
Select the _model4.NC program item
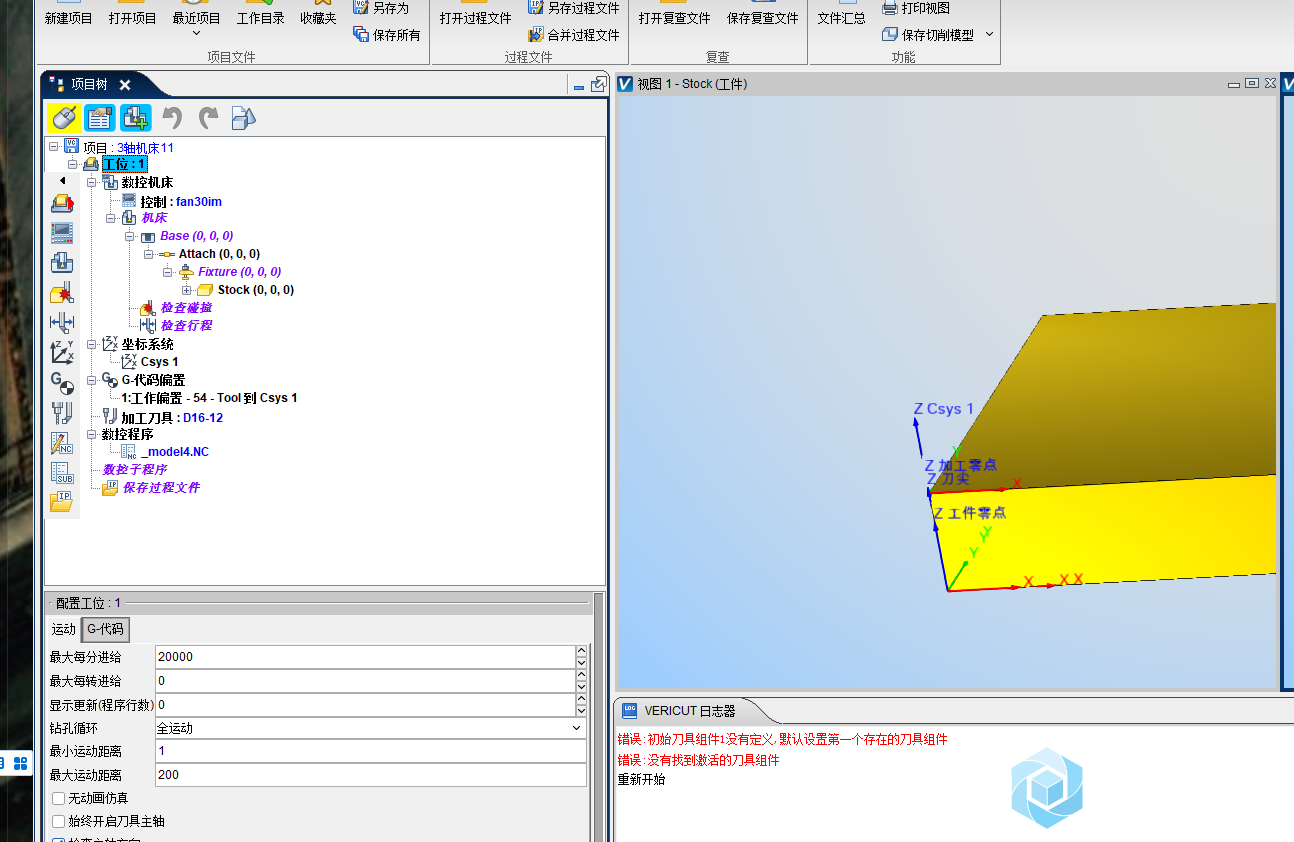[x=175, y=452]
